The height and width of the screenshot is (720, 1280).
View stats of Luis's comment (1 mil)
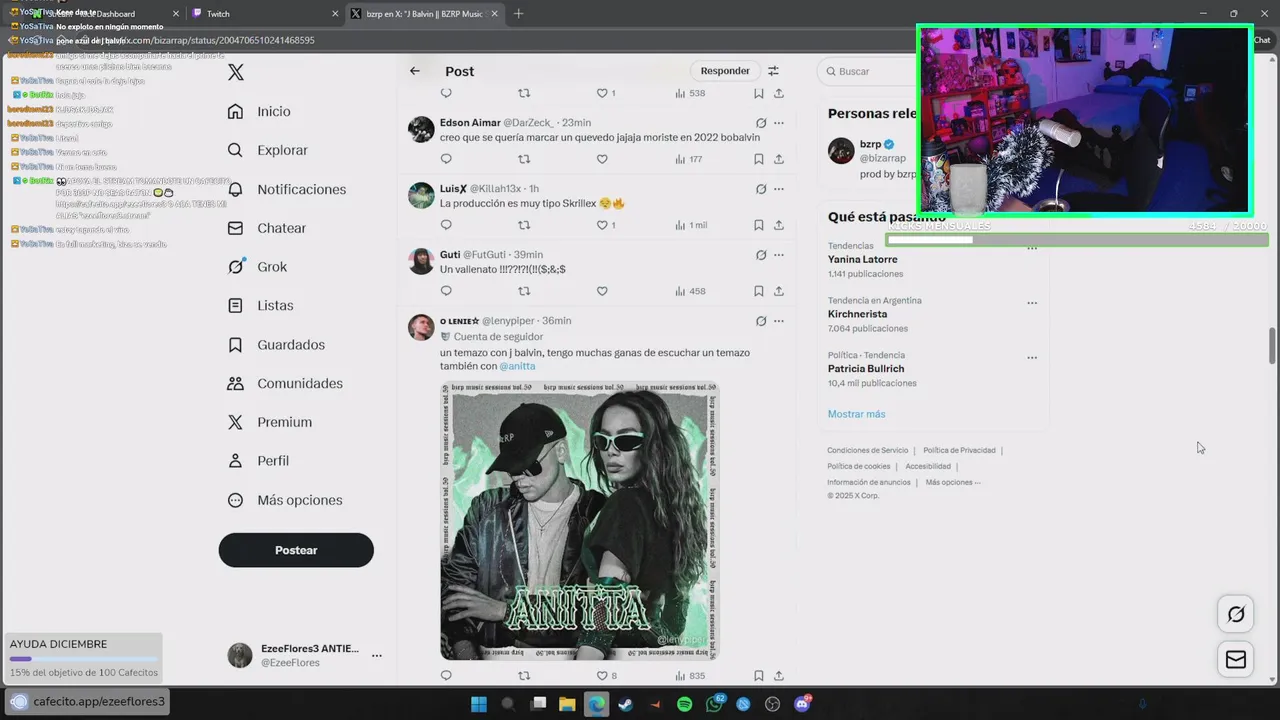pyautogui.click(x=691, y=225)
